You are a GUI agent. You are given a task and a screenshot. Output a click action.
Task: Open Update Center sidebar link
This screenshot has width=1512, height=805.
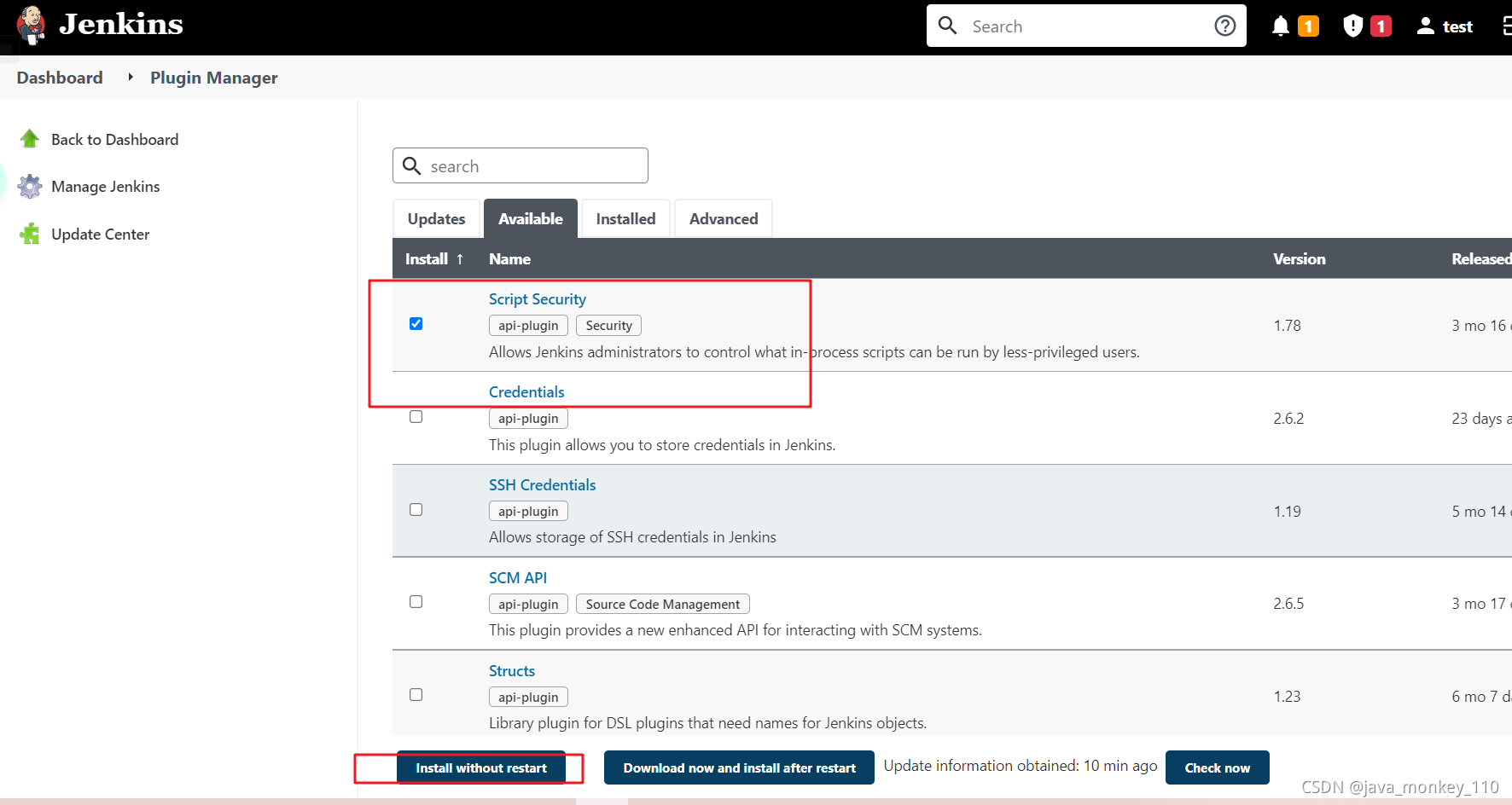pyautogui.click(x=101, y=234)
